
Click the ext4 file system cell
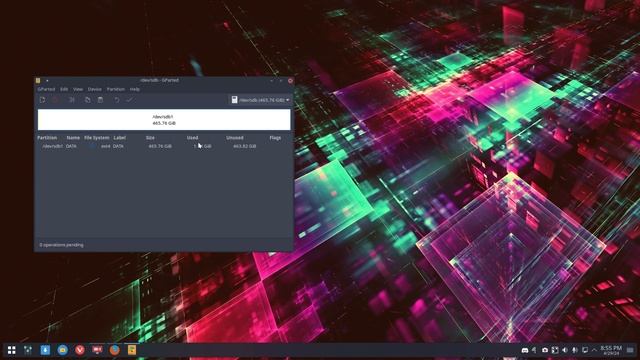[x=106, y=146]
